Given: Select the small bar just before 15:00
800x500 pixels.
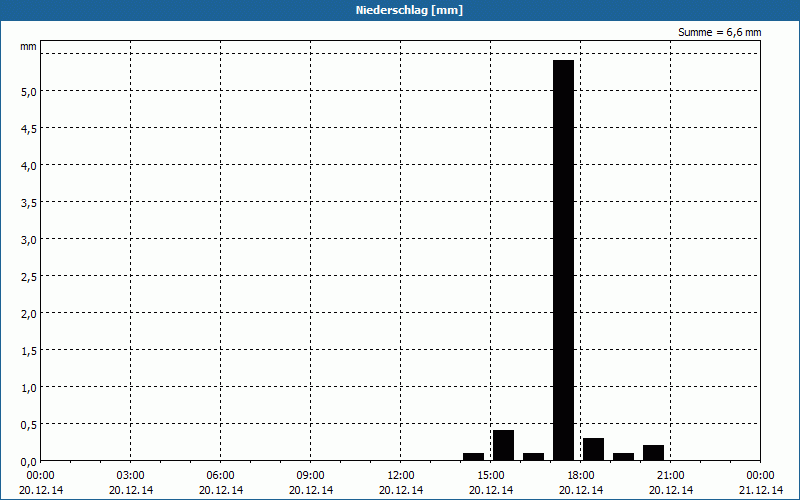Looking at the screenshot, I should [473, 457].
